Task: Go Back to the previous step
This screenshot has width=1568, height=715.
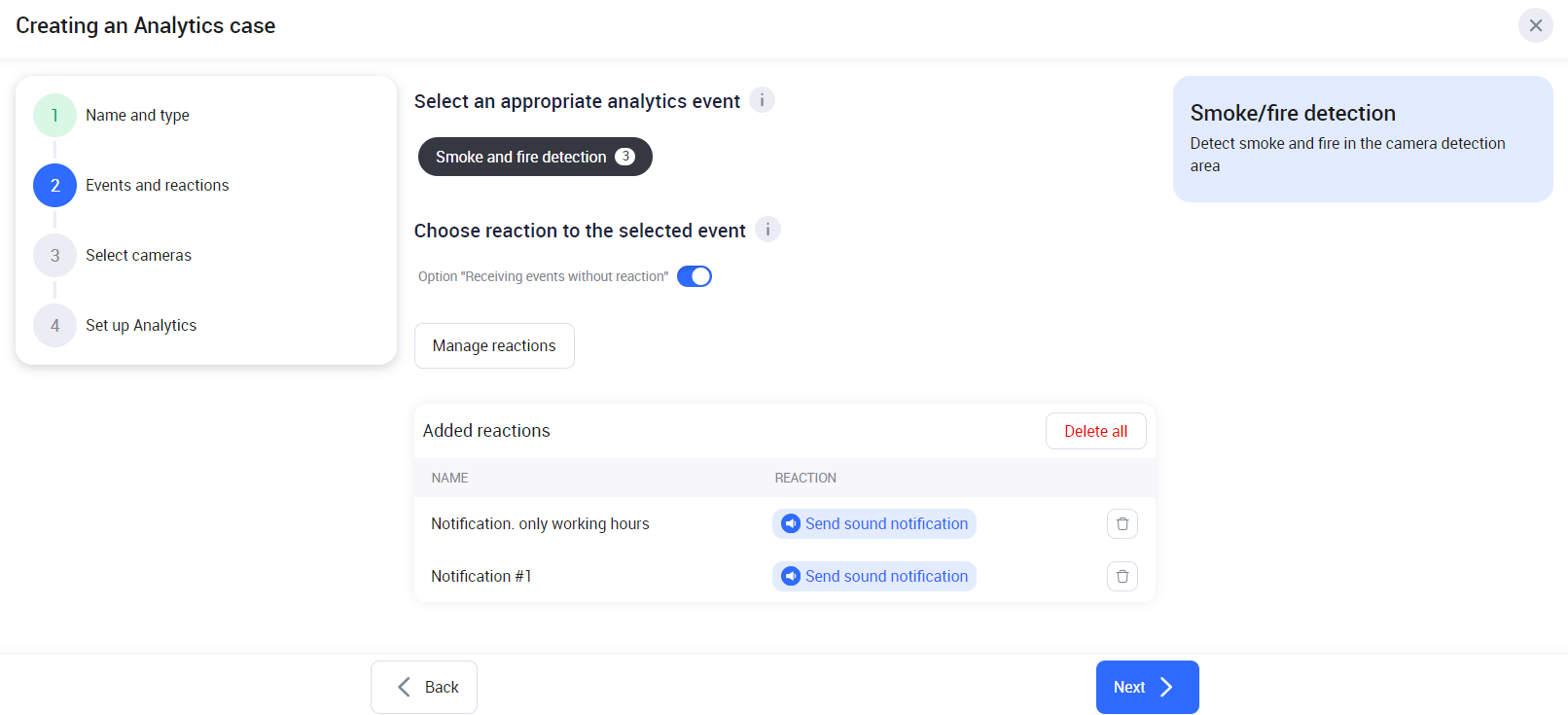Action: (x=424, y=687)
